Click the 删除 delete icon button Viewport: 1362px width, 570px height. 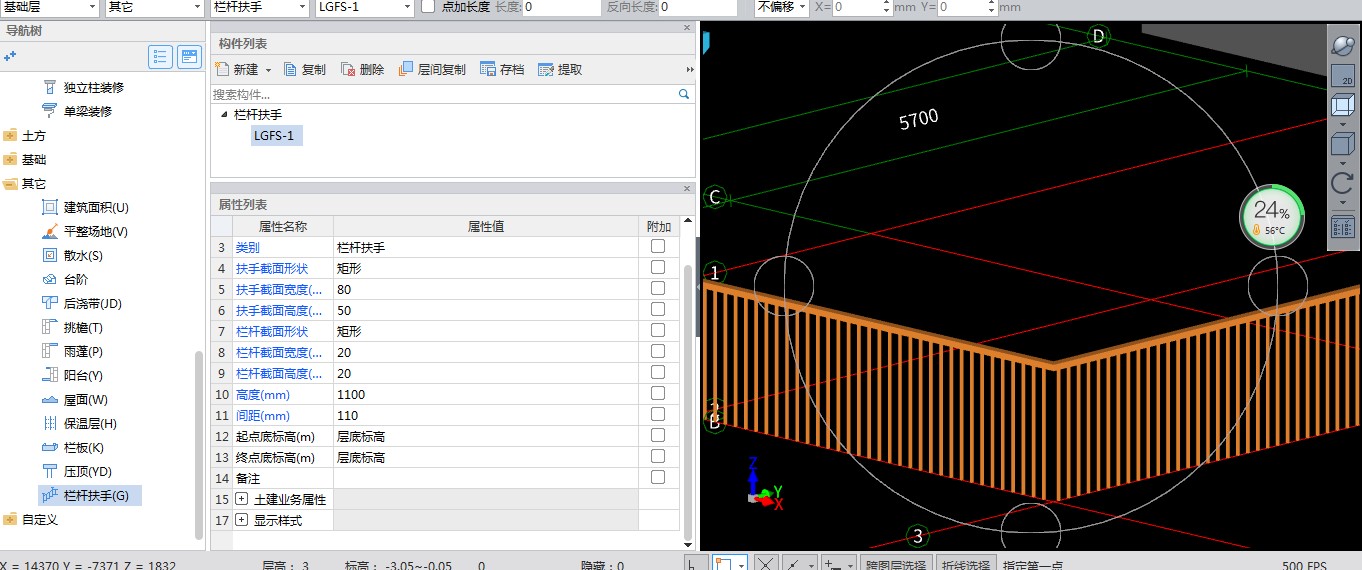click(362, 69)
